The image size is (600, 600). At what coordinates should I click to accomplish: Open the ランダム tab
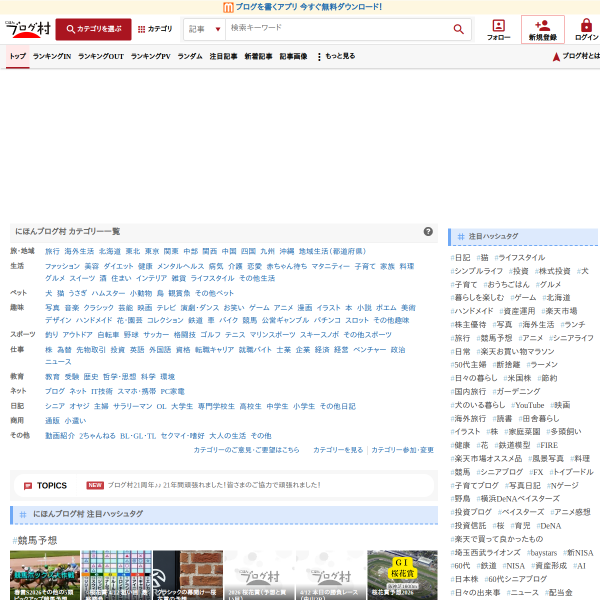click(190, 56)
